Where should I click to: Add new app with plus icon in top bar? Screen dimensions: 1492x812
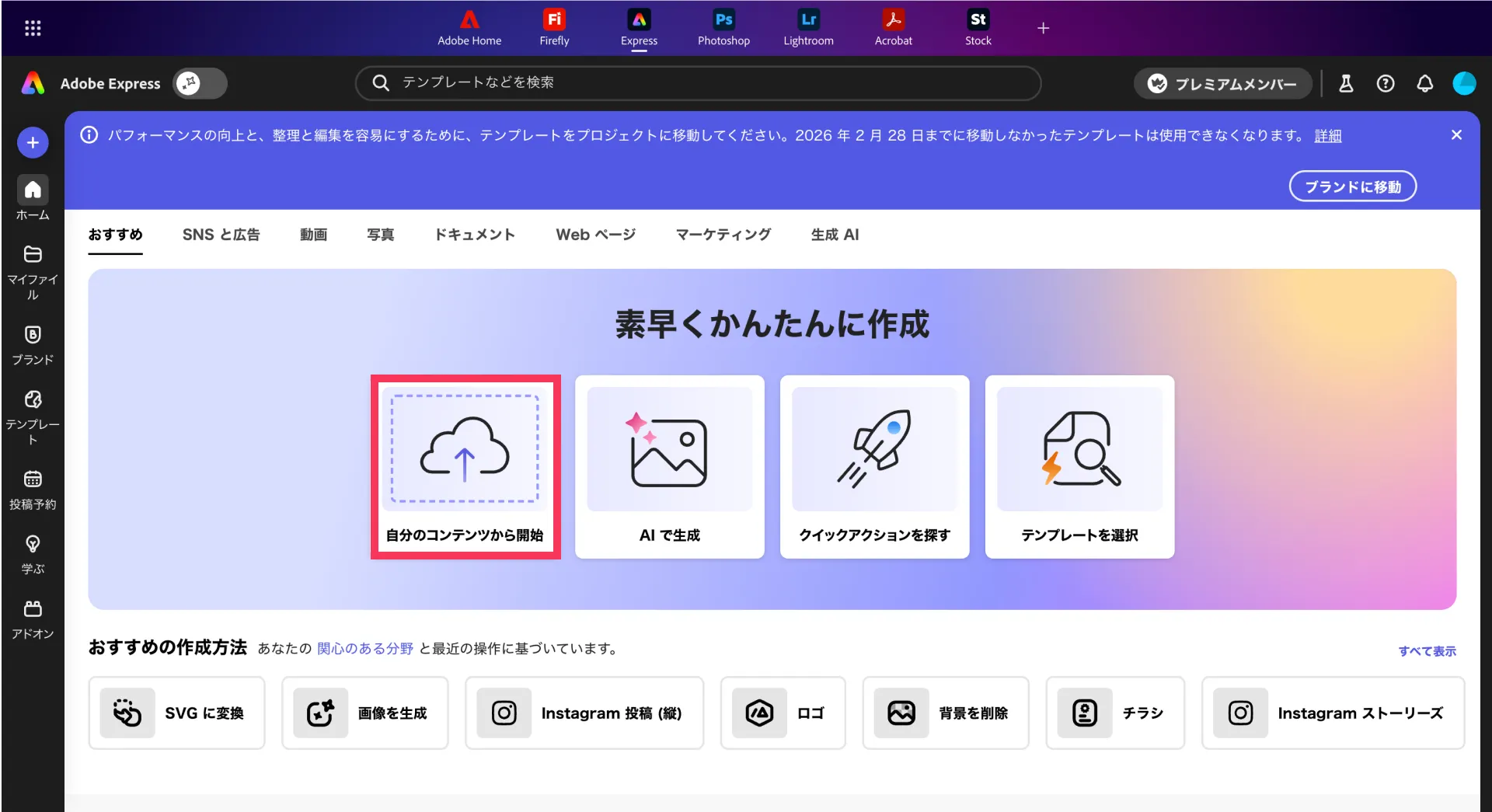click(x=1043, y=28)
